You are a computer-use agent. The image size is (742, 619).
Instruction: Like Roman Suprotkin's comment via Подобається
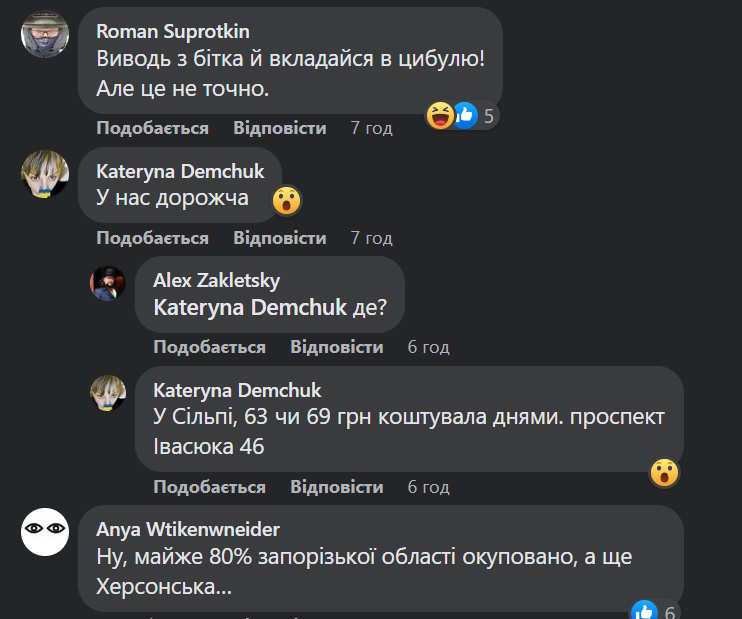152,128
